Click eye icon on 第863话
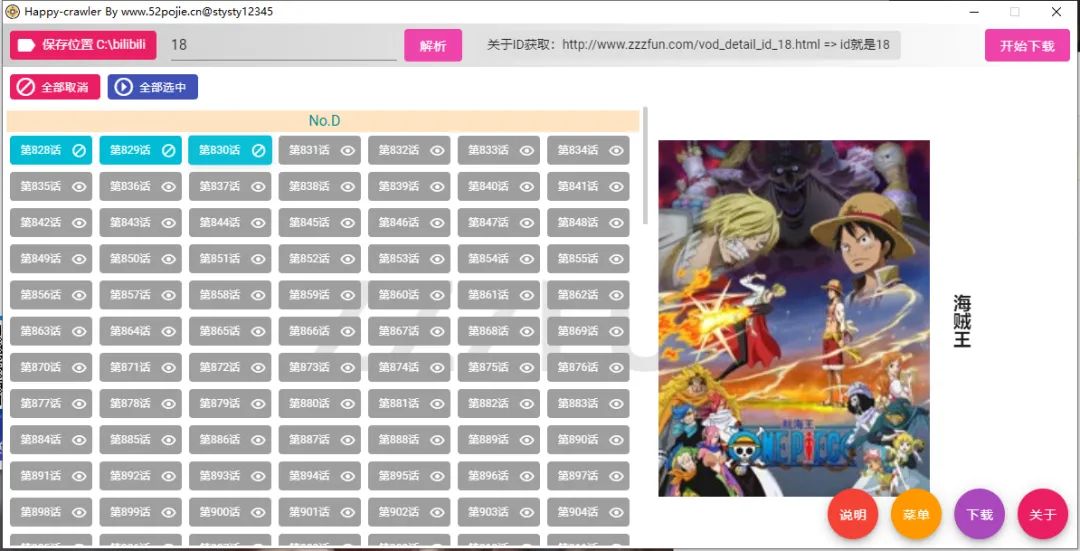1080x551 pixels. [79, 331]
